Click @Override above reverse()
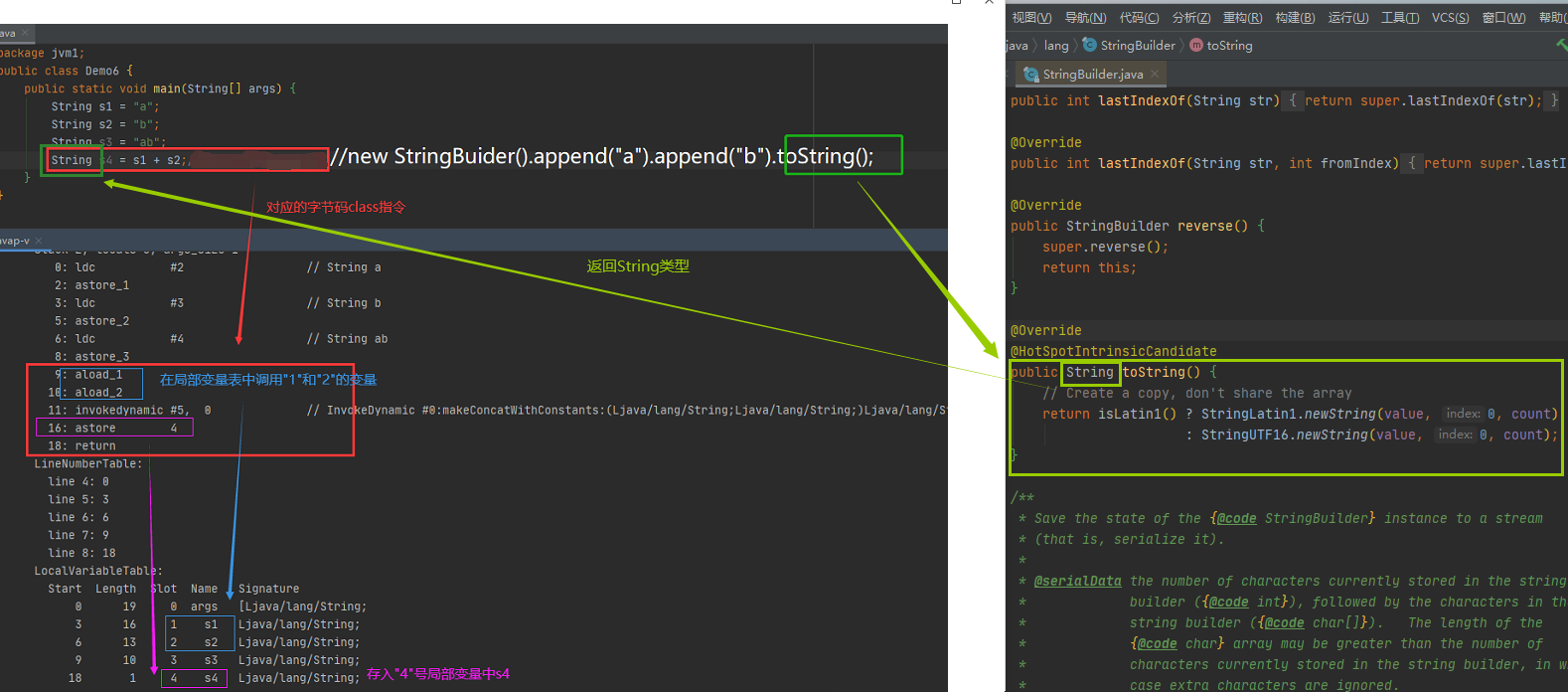1568x692 pixels. coord(1046,205)
